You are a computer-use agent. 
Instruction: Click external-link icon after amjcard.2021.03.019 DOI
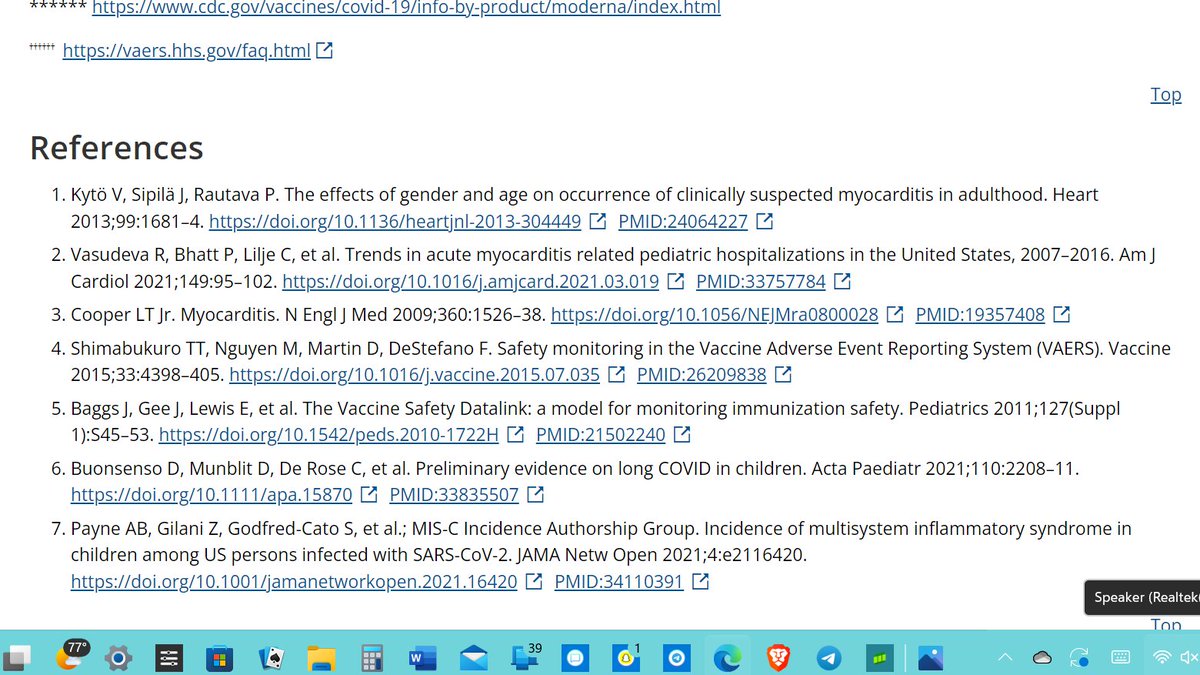pos(675,281)
